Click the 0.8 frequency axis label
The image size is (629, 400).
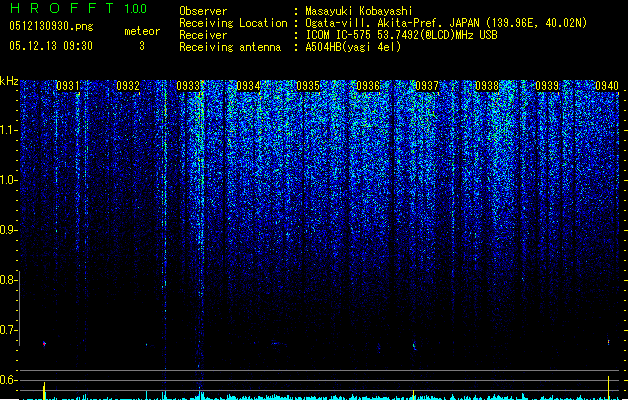click(8, 280)
